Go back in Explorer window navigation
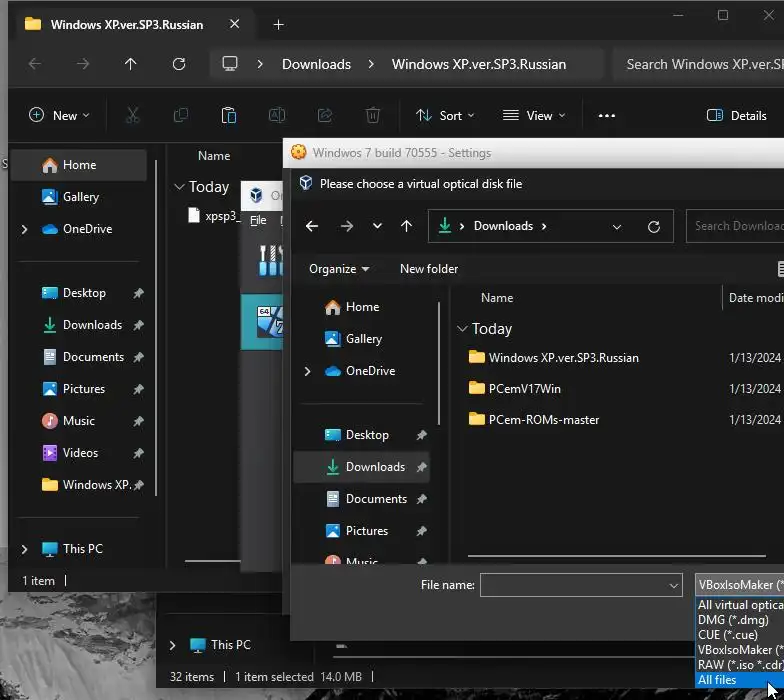The height and width of the screenshot is (700, 784). click(35, 64)
